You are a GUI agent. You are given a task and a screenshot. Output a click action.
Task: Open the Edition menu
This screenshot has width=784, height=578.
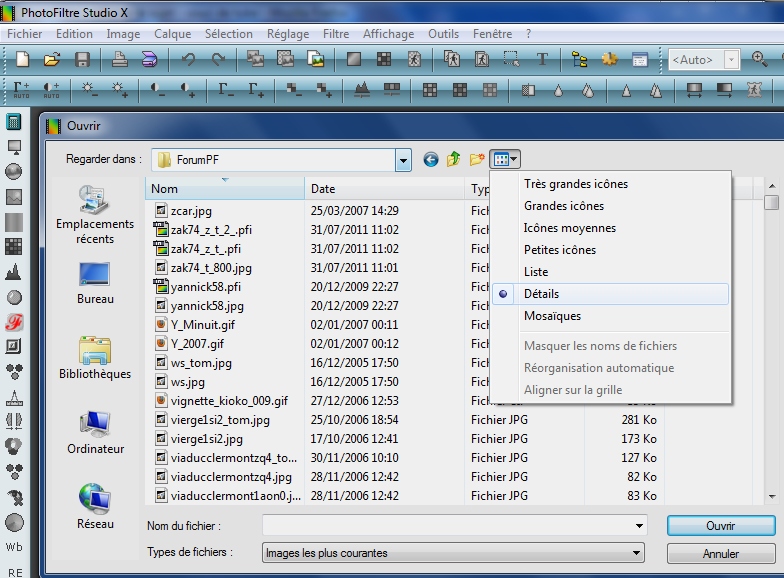point(74,34)
